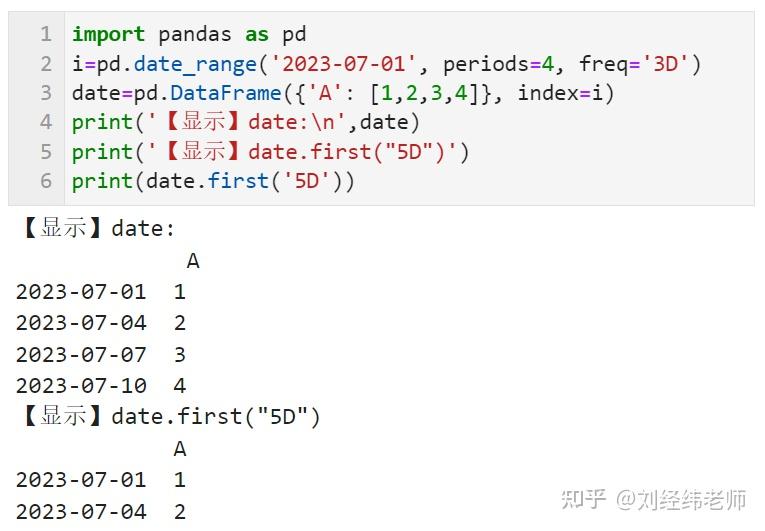Click line number 3 in gutter
Viewport: 765px width, 531px height.
(46, 93)
